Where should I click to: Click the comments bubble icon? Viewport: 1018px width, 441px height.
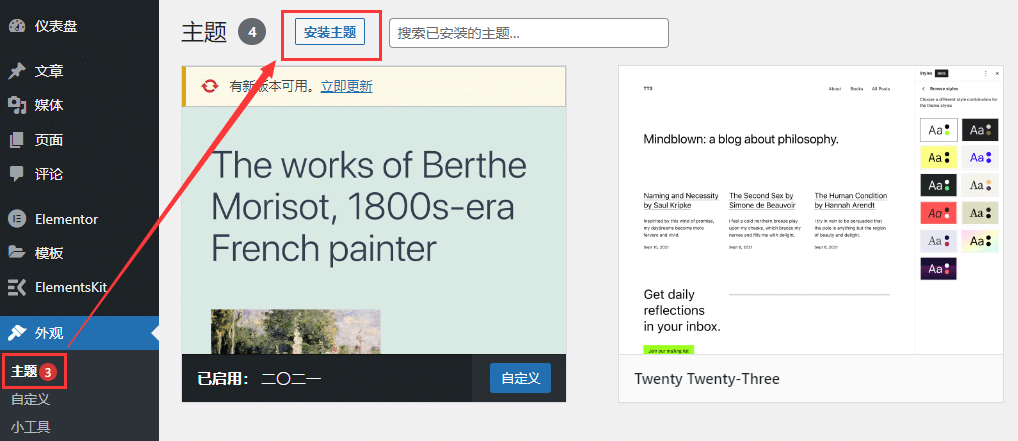[16, 174]
